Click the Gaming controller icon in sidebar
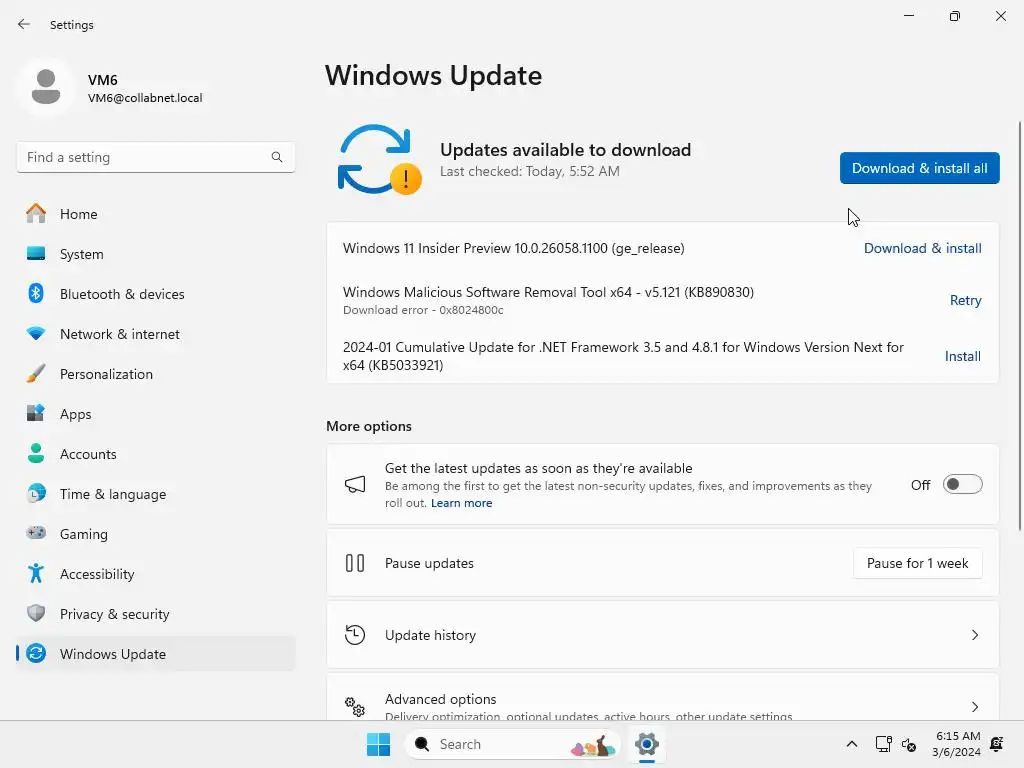This screenshot has width=1024, height=768. coord(36,533)
